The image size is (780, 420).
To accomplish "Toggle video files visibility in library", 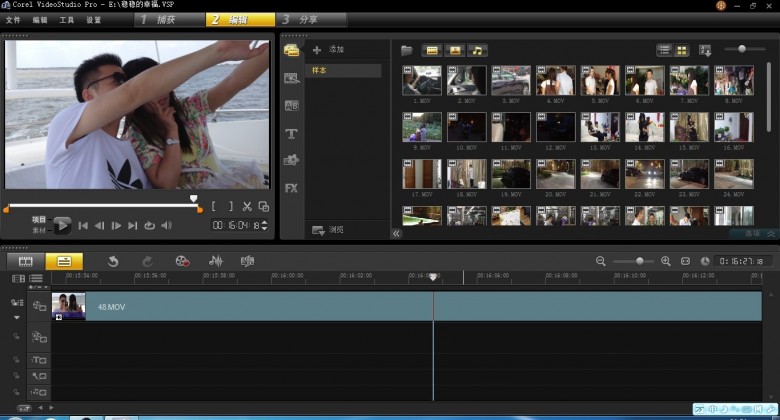I will (x=432, y=50).
